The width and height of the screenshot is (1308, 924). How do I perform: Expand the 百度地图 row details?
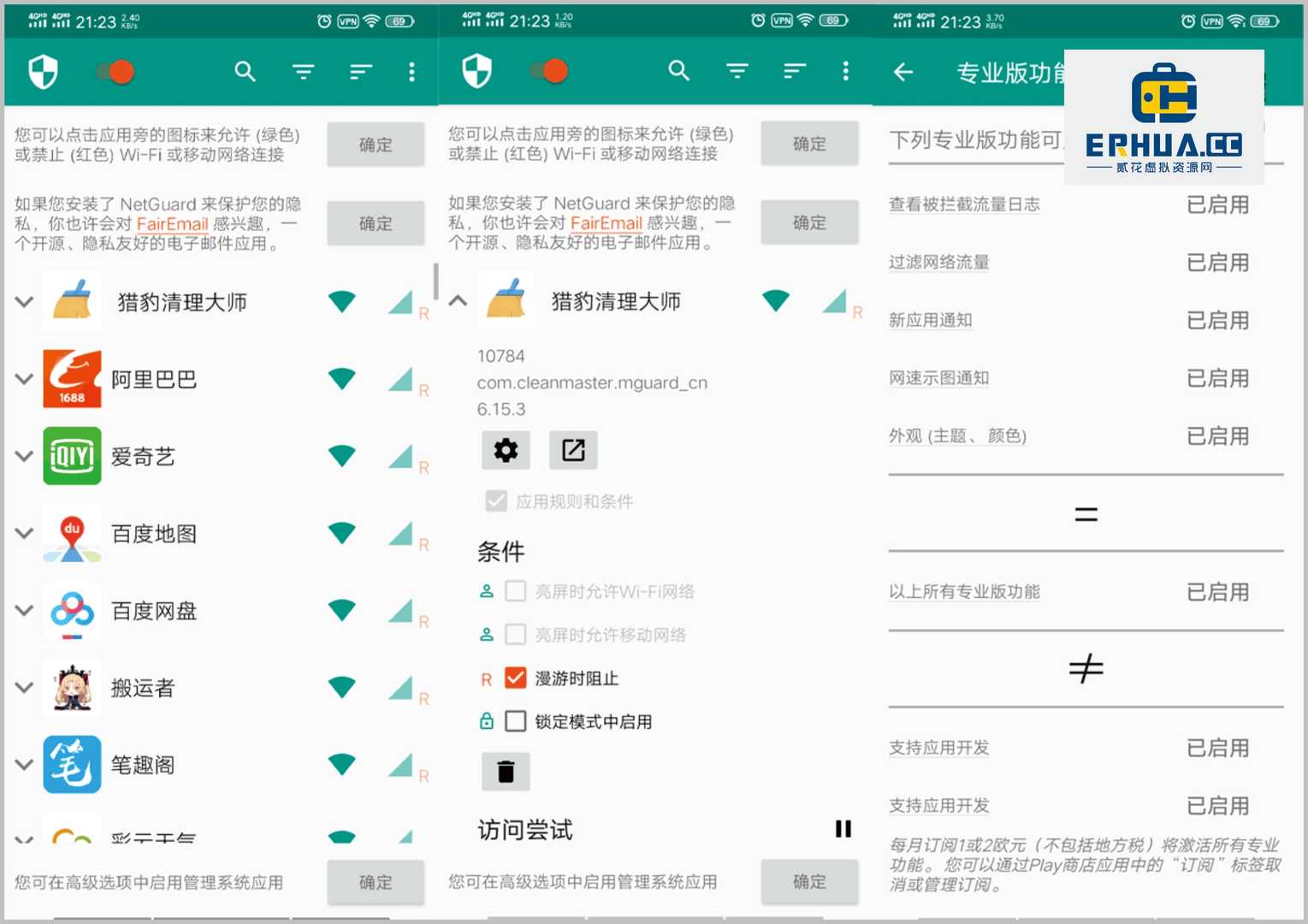point(25,532)
